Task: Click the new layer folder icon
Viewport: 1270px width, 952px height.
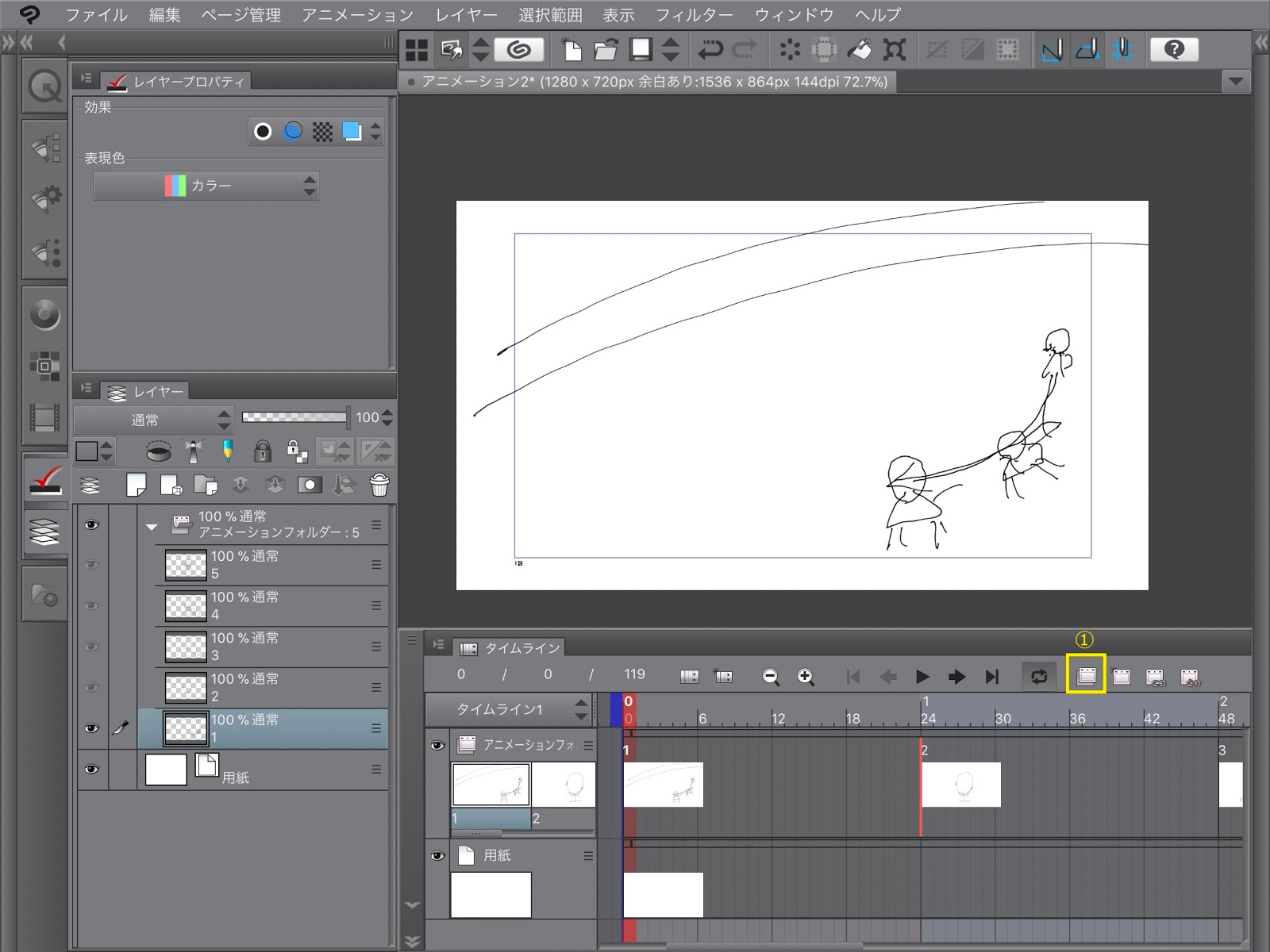Action: click(206, 485)
